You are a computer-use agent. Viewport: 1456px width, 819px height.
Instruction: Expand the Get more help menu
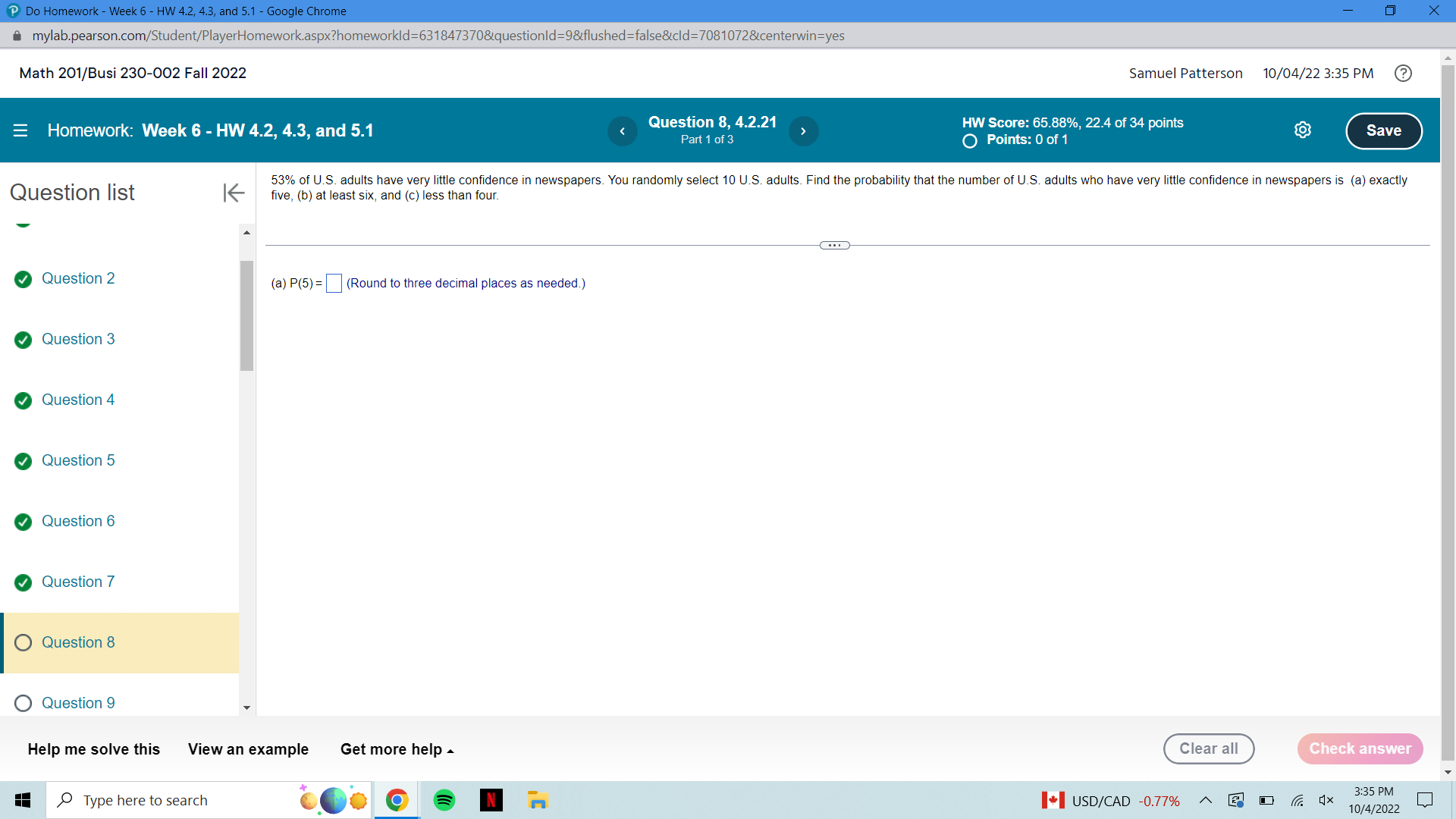pyautogui.click(x=397, y=749)
